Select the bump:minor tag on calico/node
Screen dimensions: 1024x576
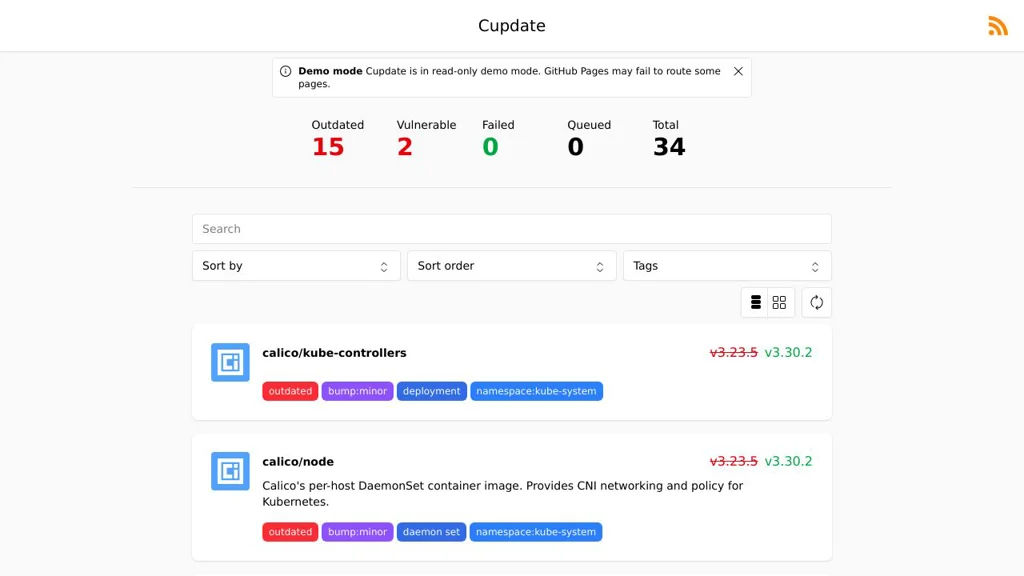[x=357, y=532]
